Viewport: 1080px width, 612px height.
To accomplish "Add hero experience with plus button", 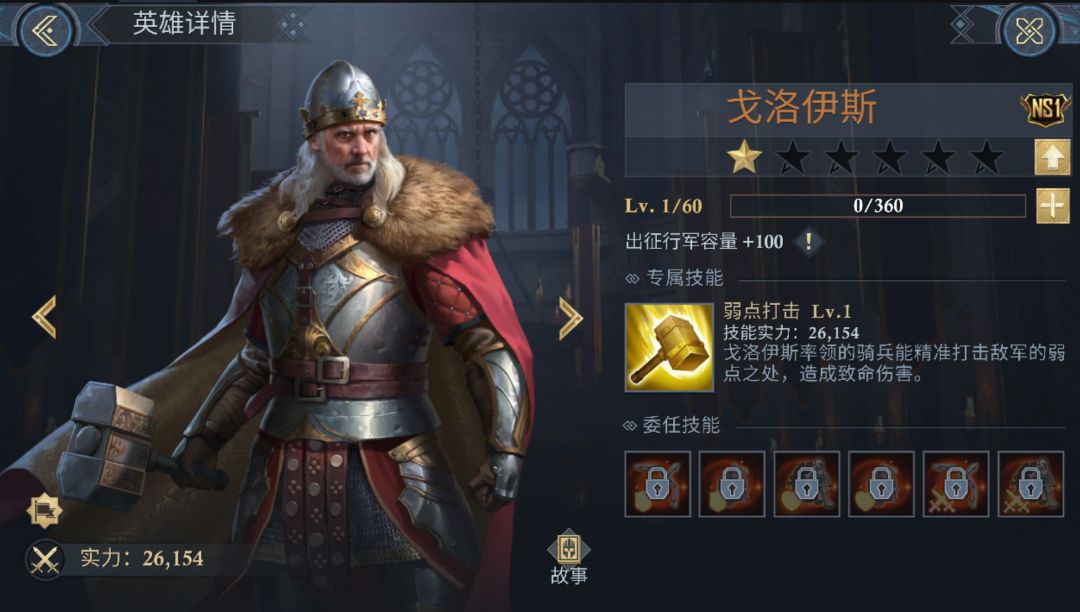I will pyautogui.click(x=1052, y=206).
